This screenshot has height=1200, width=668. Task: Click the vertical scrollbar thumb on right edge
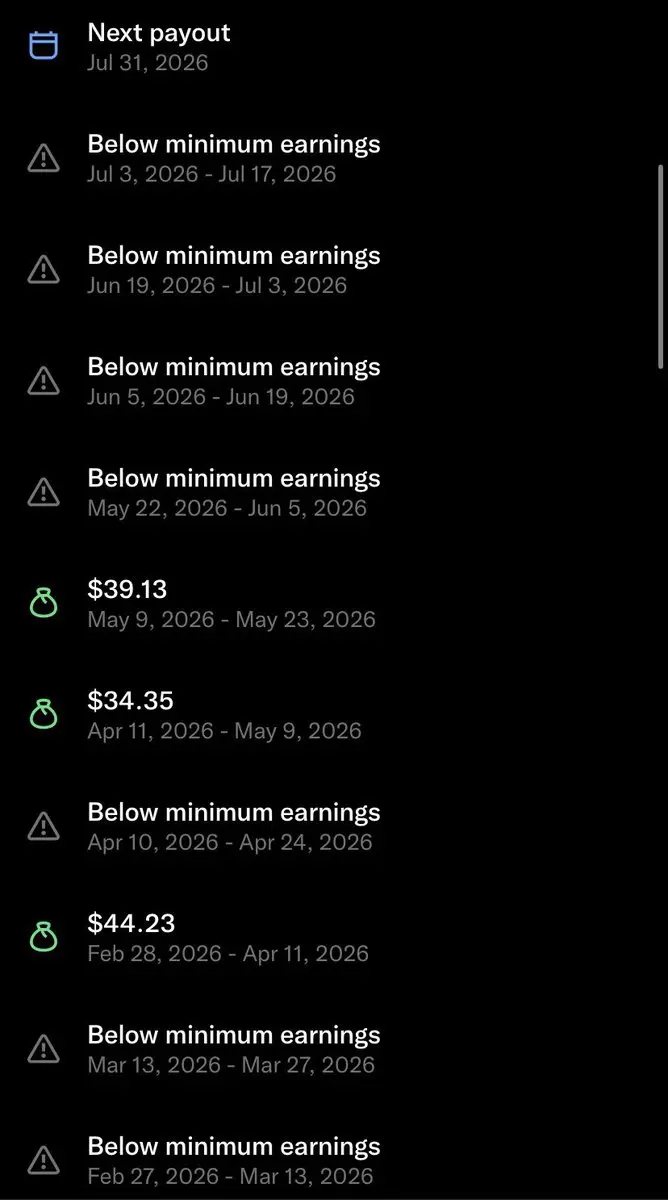click(x=660, y=267)
